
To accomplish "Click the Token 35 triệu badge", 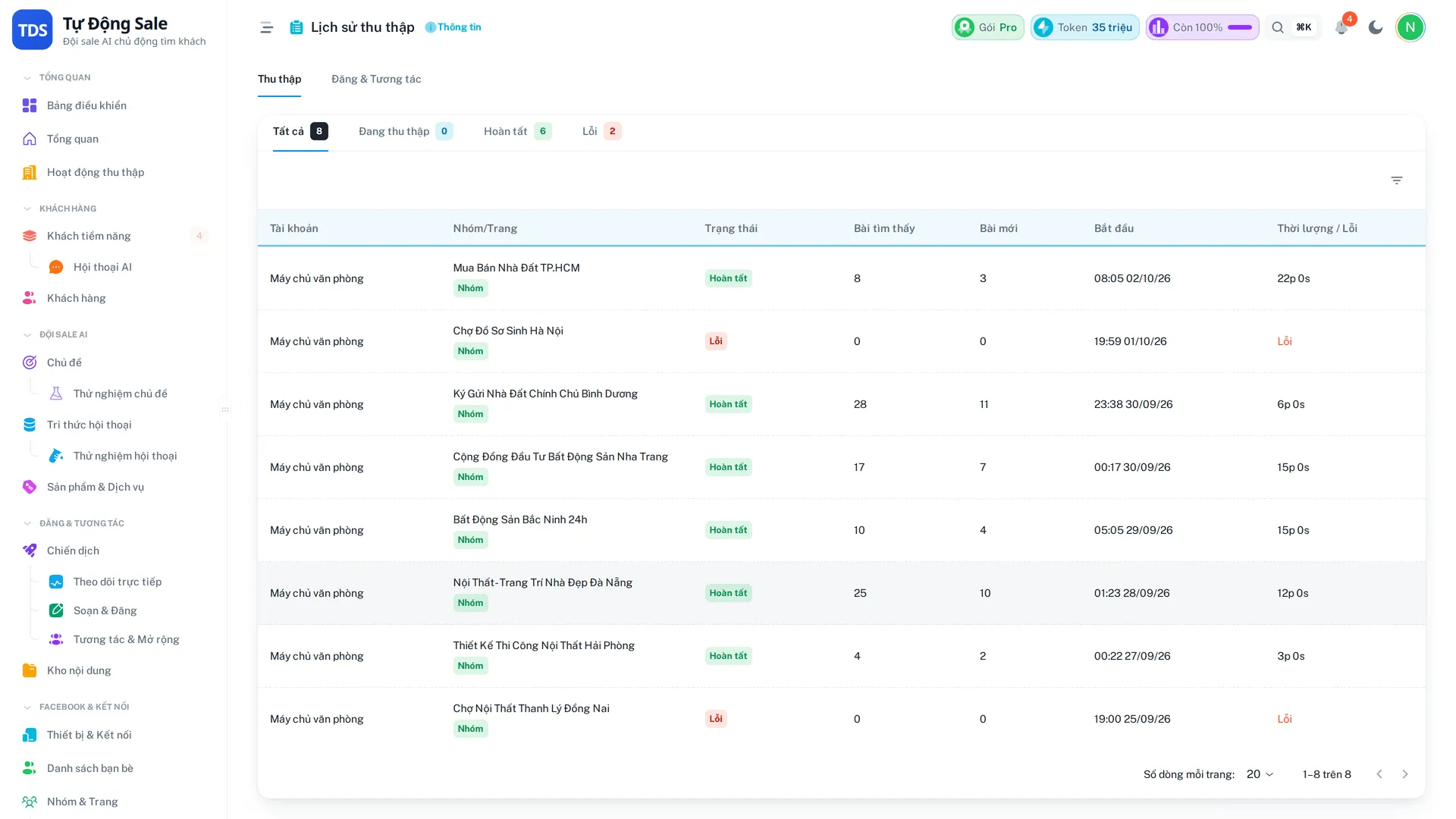I will click(x=1084, y=27).
